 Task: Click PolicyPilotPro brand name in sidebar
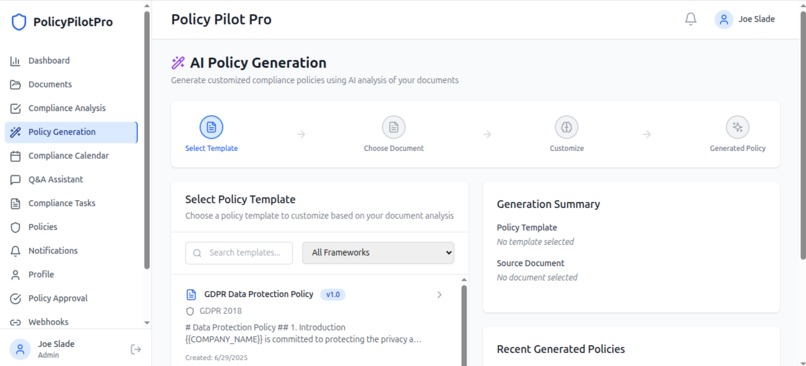click(73, 22)
